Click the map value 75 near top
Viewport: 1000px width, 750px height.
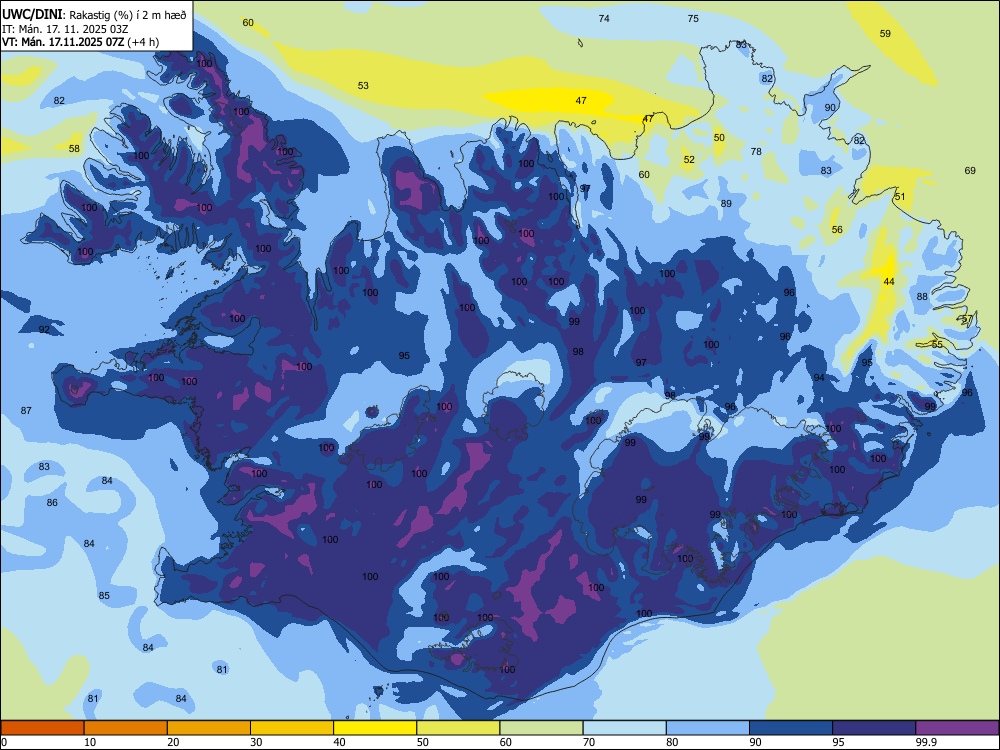693,18
